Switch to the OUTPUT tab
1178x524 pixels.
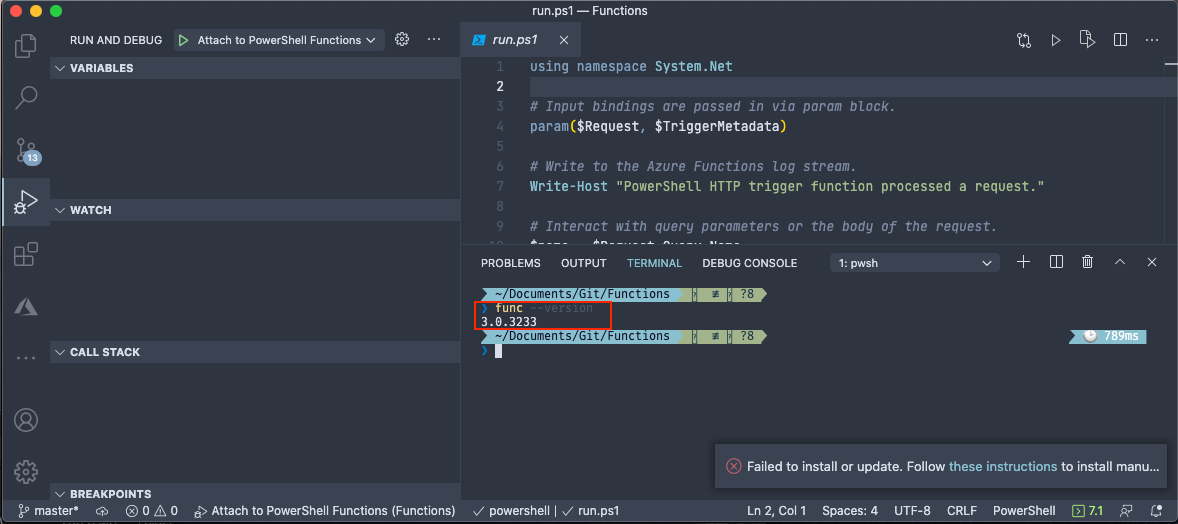(584, 263)
